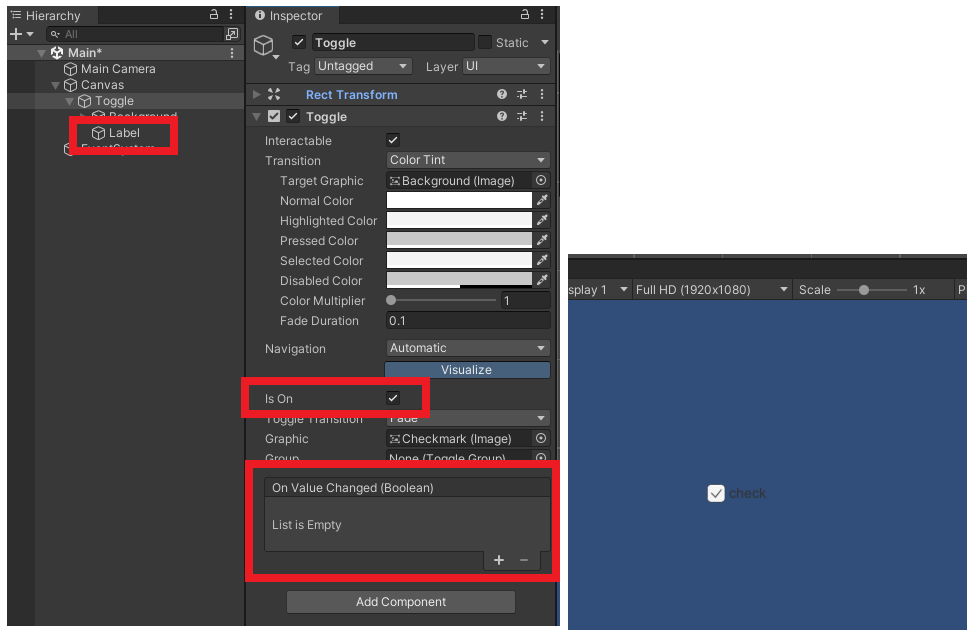The width and height of the screenshot is (979, 642).
Task: Edit the object name field Toggle
Action: click(393, 42)
